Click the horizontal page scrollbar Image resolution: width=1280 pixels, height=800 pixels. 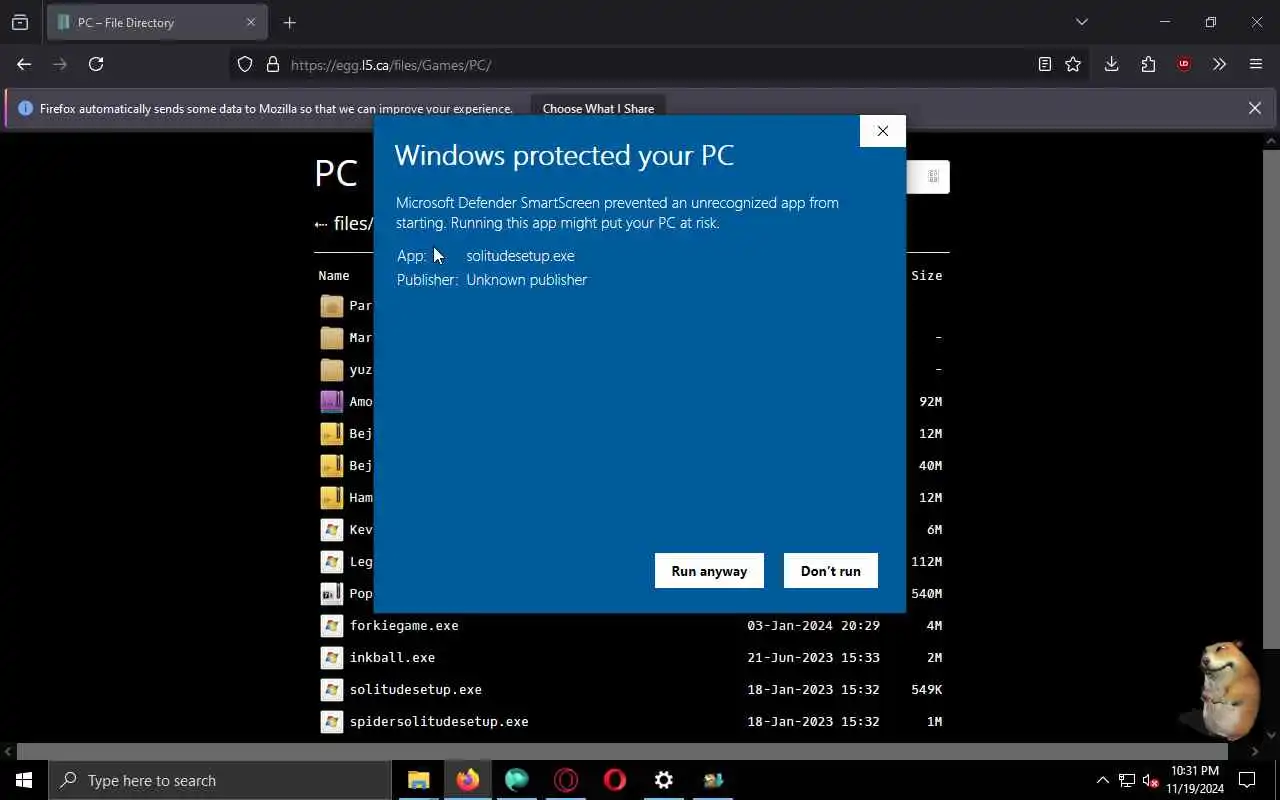point(622,751)
